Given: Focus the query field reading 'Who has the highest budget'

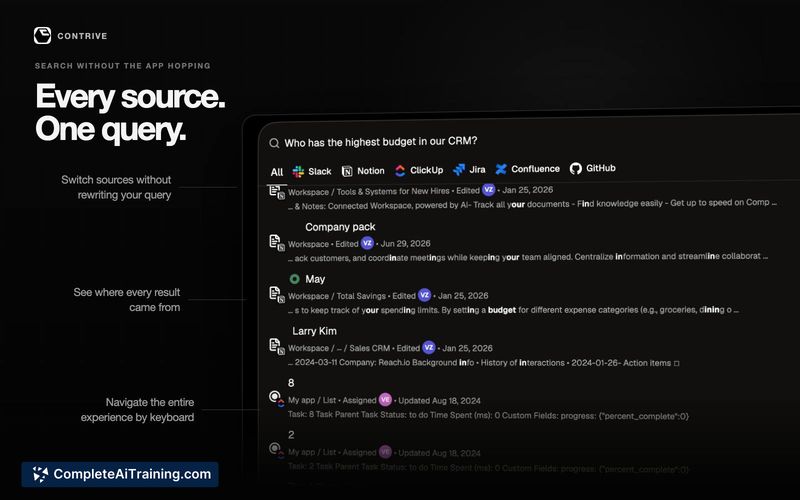Looking at the screenshot, I should click(x=381, y=142).
